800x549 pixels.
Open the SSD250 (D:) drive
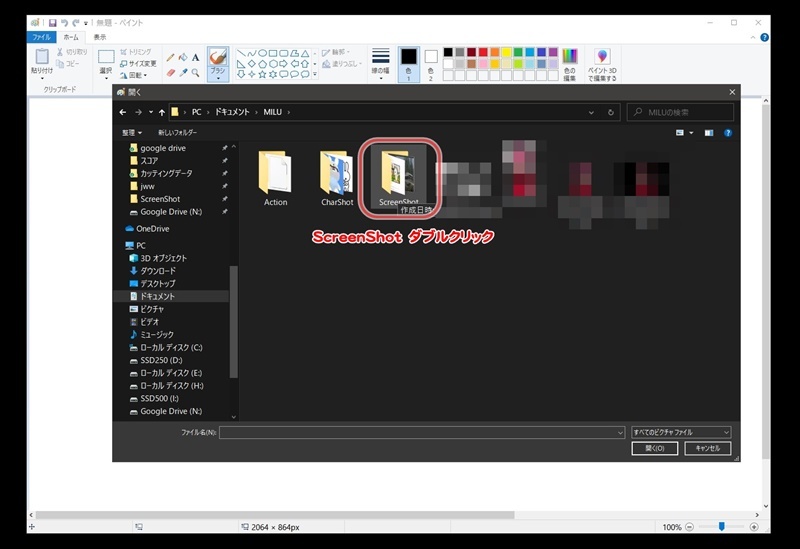[161, 360]
